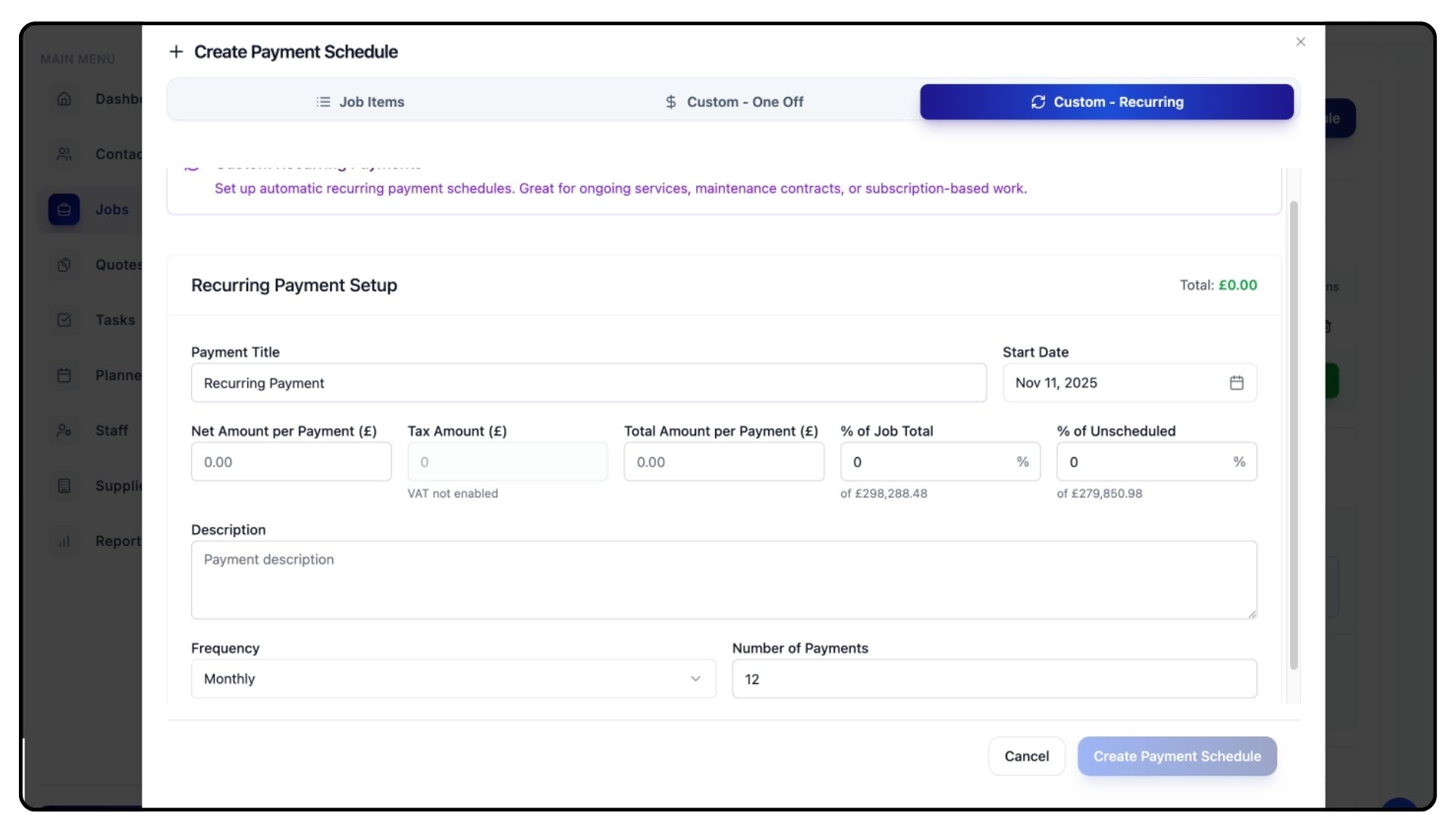Select the Jobs briefcase icon

64,209
